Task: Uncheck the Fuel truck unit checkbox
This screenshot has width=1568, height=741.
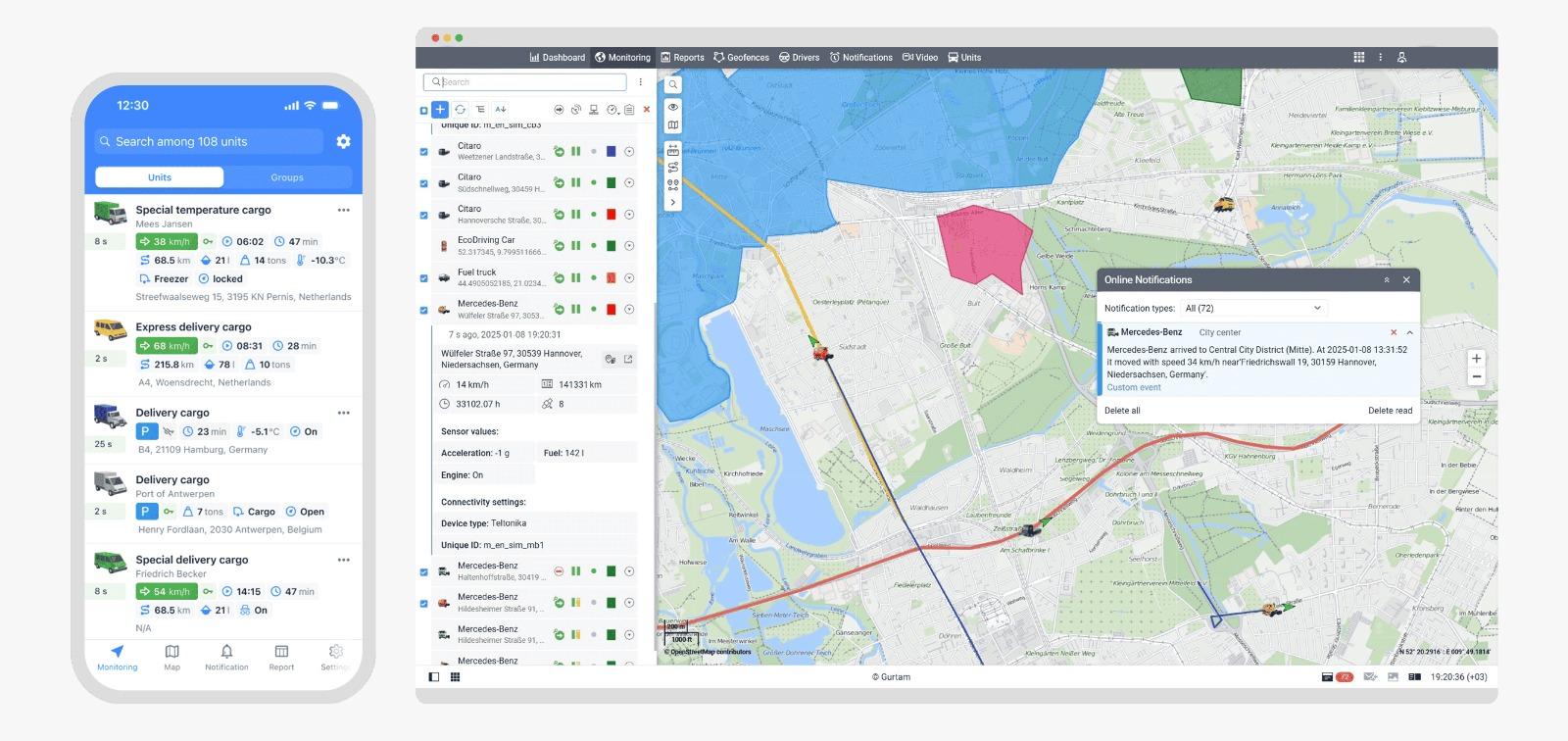Action: (x=424, y=278)
